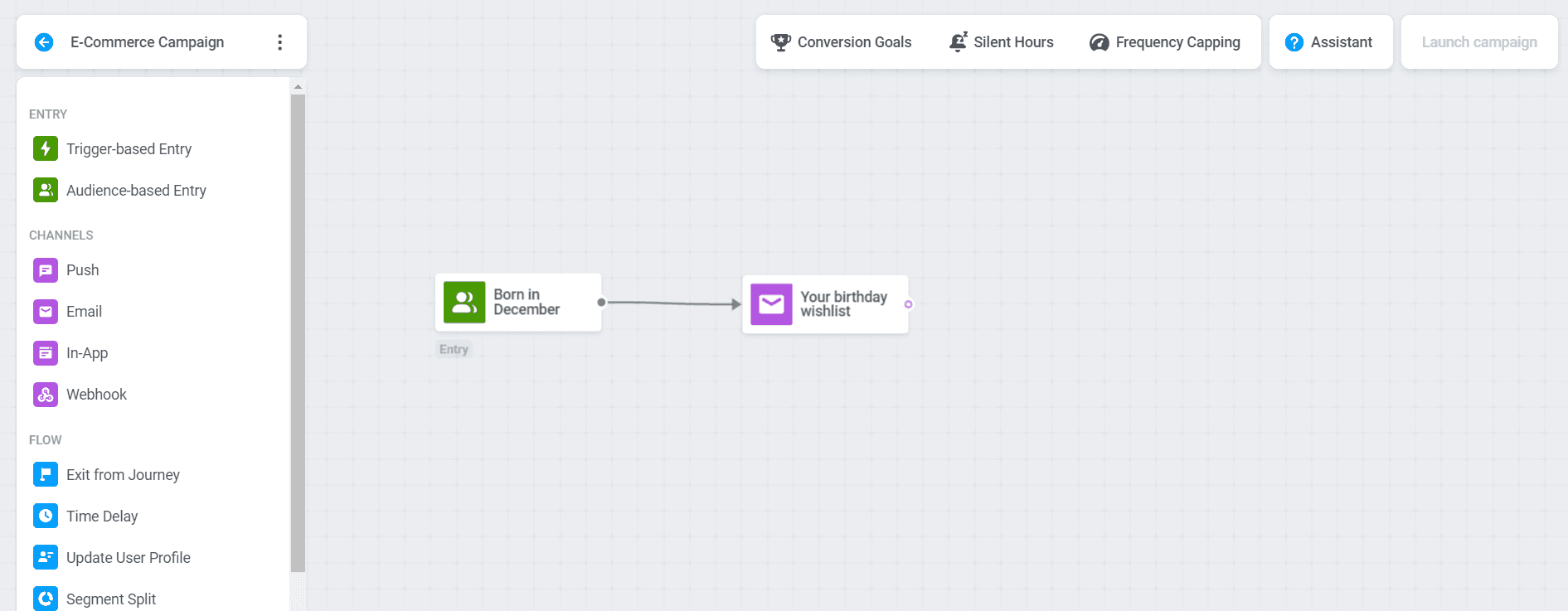Select the Time Delay clock icon
1568x611 pixels.
pos(46,516)
